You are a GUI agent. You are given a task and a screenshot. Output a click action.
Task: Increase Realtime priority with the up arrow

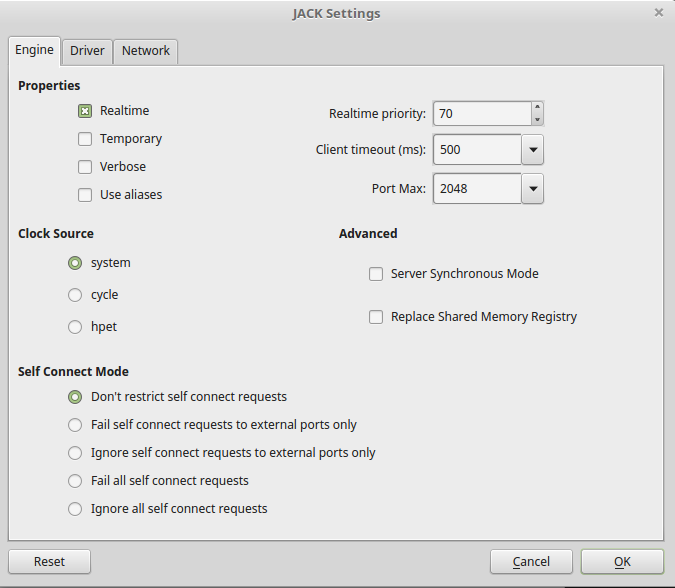point(537,108)
